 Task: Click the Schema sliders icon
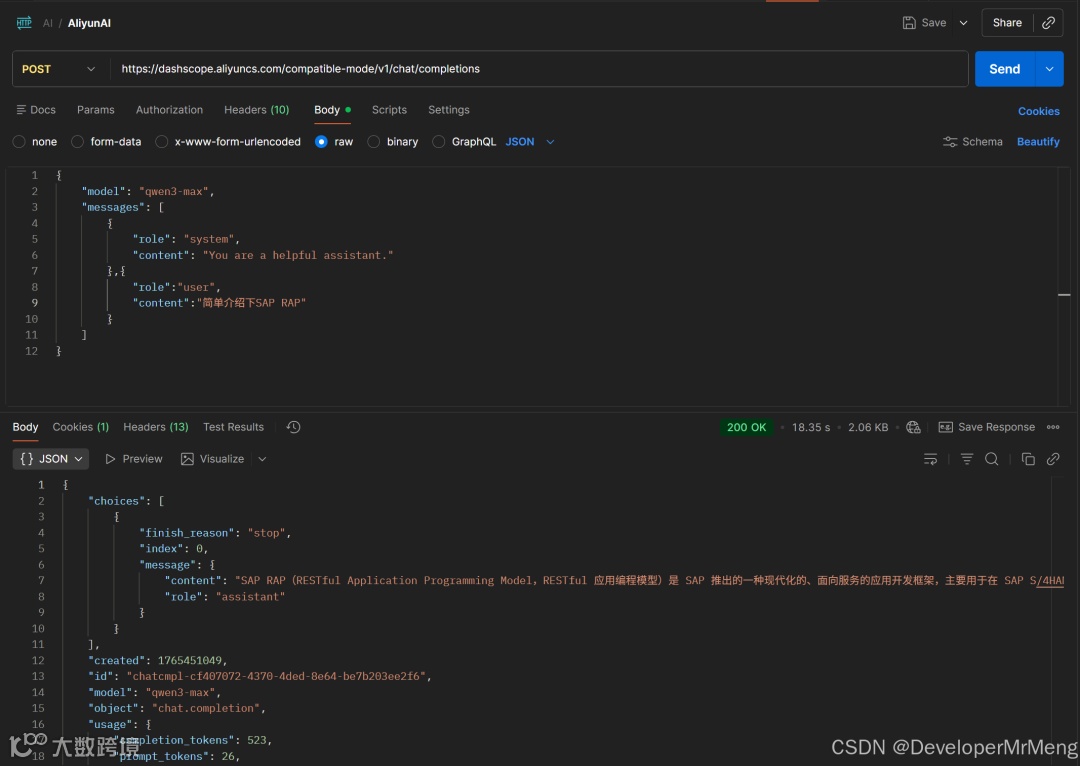coord(950,142)
